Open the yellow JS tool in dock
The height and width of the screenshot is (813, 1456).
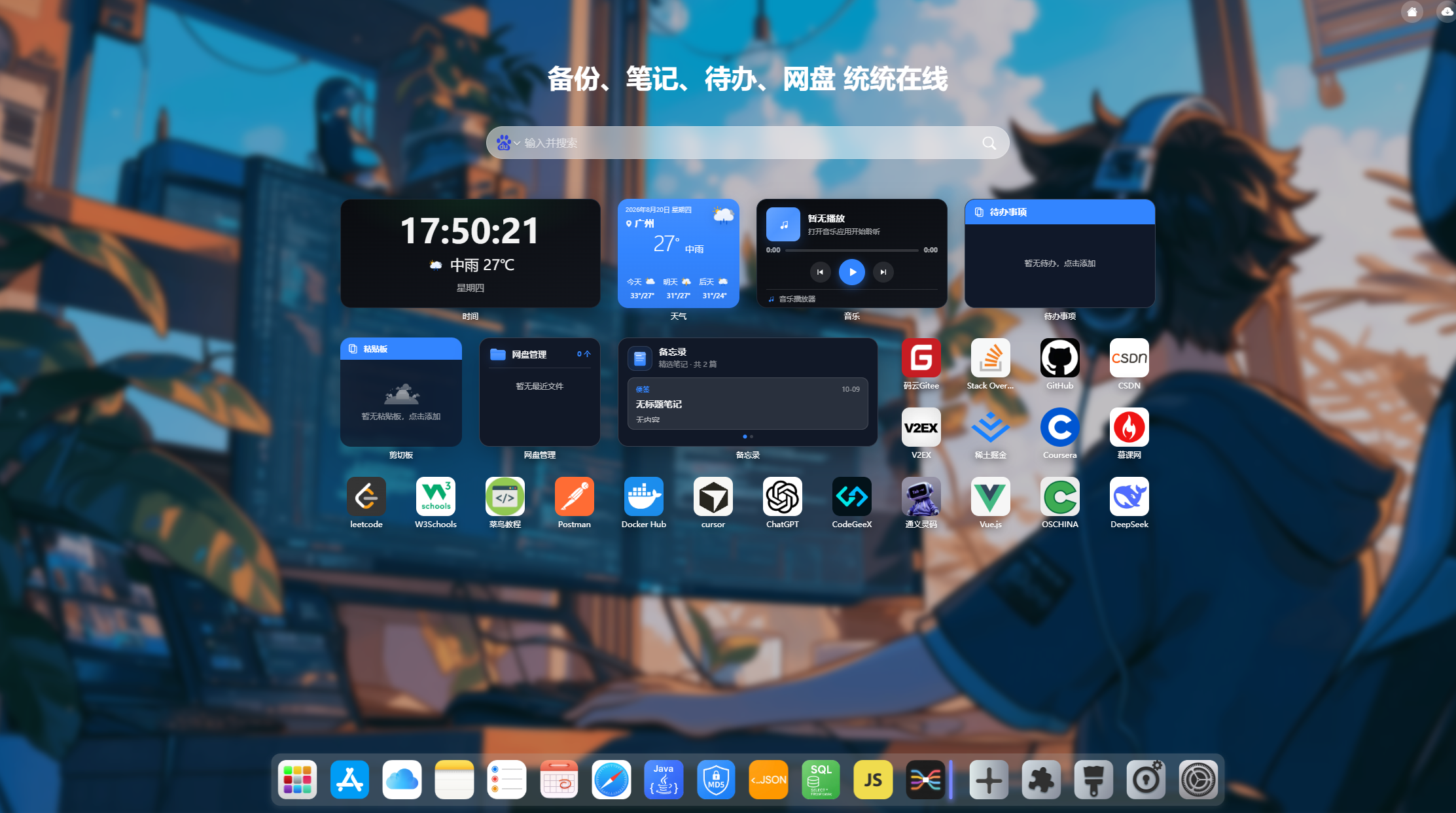coord(873,780)
